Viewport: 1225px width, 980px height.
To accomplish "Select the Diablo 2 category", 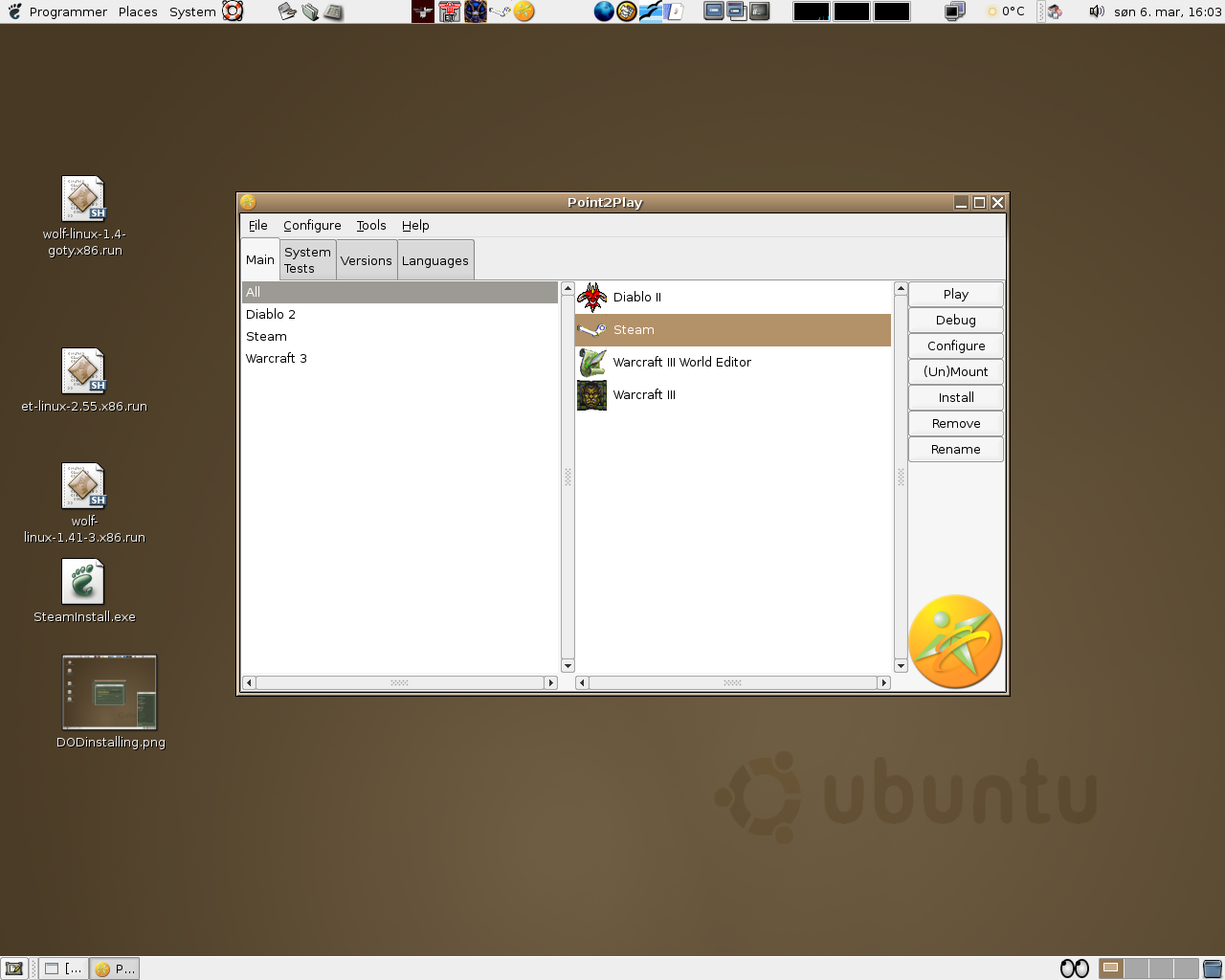I will (400, 315).
